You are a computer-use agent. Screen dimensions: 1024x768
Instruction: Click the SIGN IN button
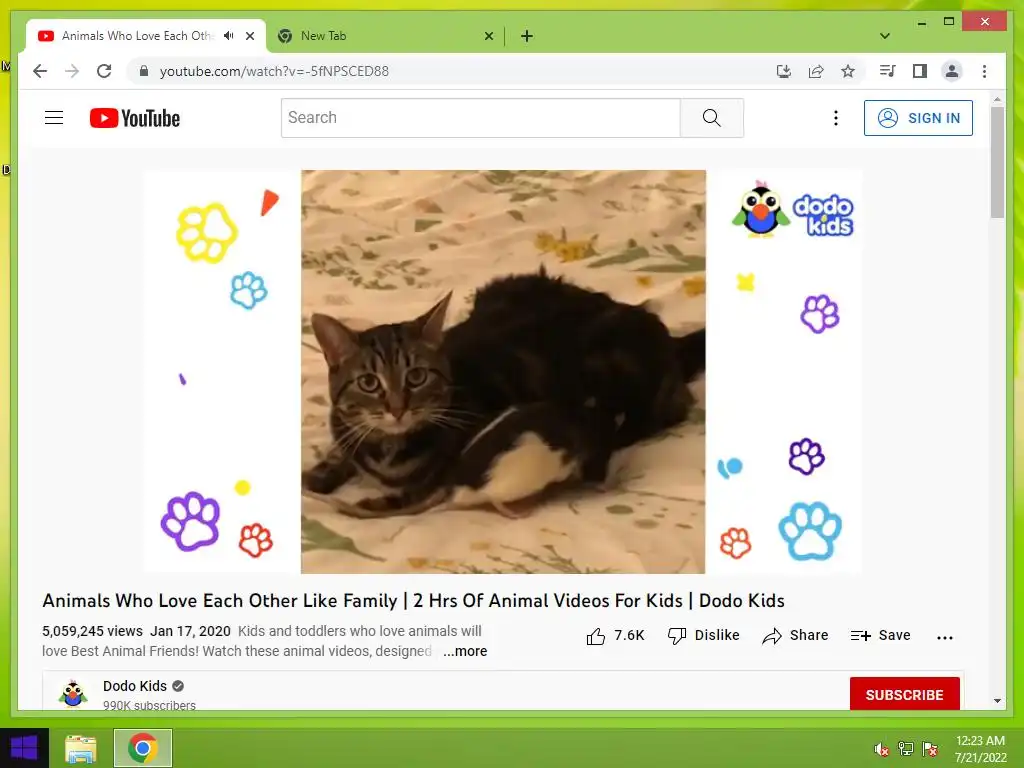click(x=918, y=118)
